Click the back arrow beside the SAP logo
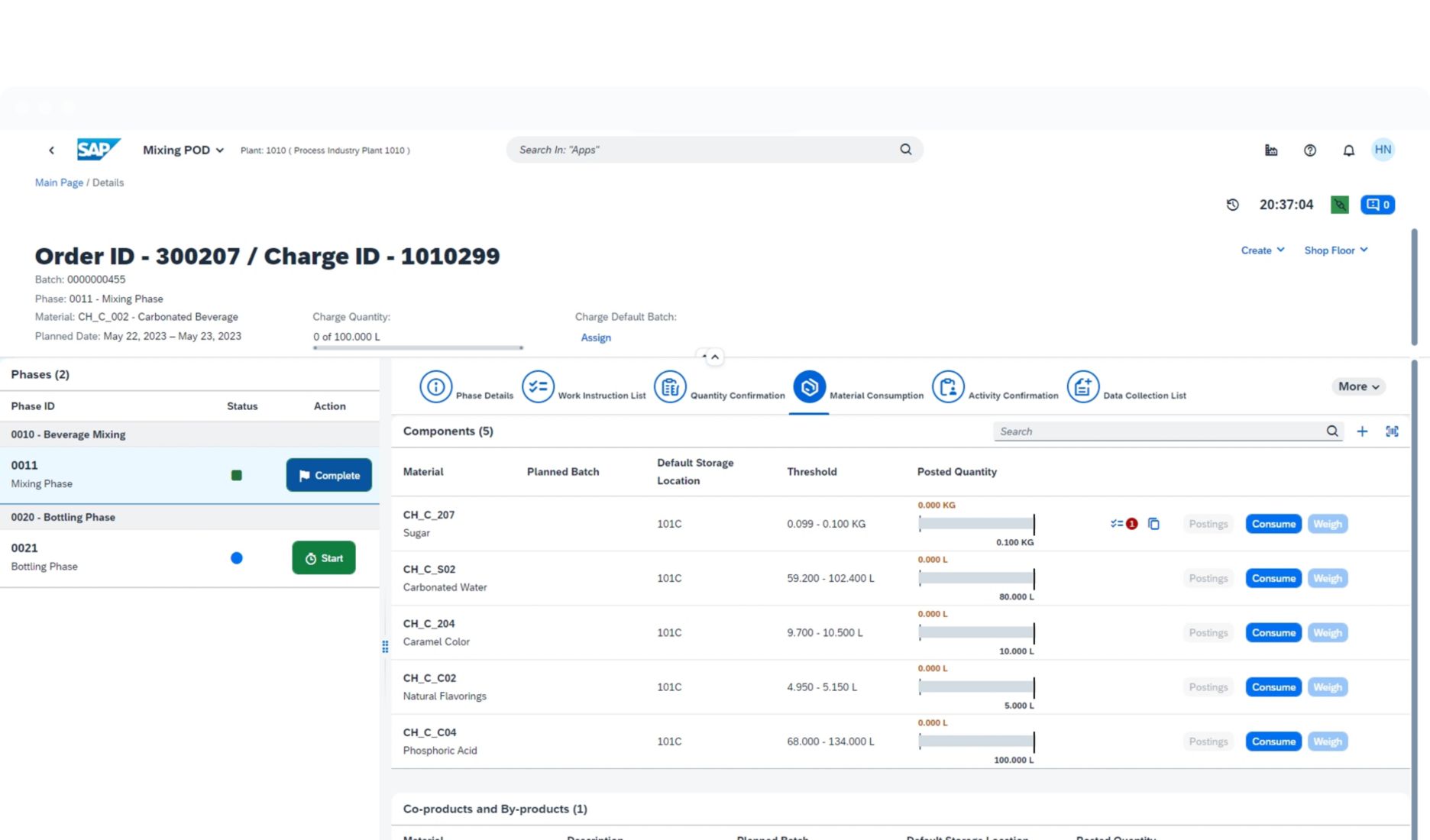Image resolution: width=1430 pixels, height=840 pixels. pos(51,150)
